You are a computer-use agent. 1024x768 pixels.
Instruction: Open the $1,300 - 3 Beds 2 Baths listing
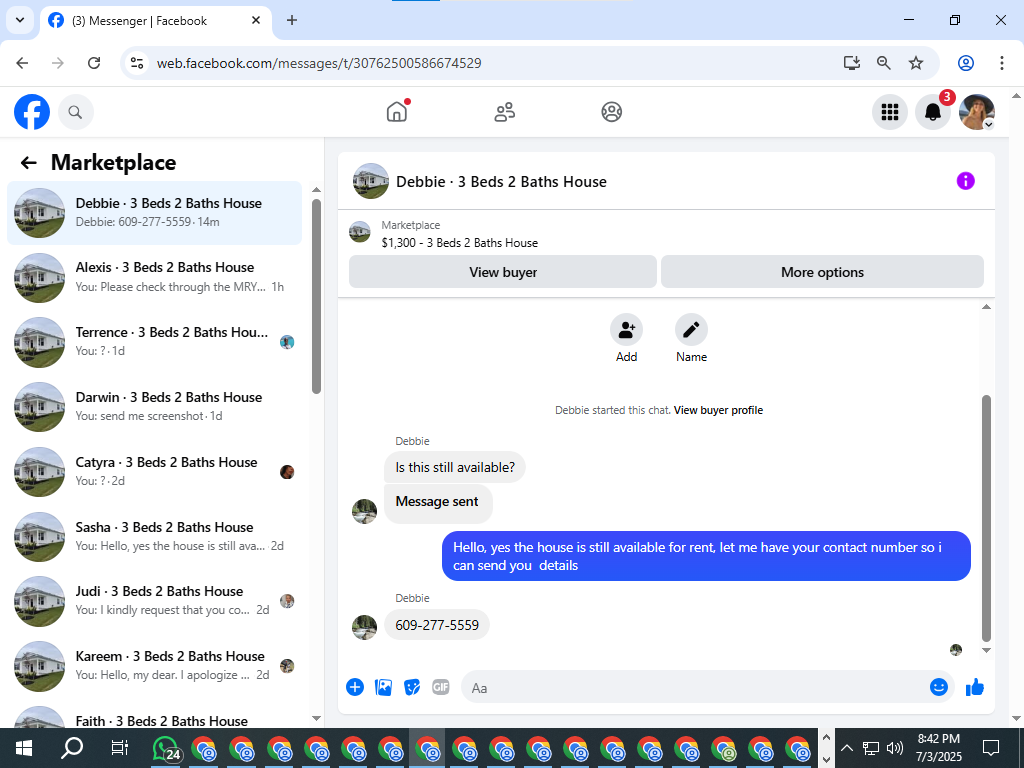point(460,243)
